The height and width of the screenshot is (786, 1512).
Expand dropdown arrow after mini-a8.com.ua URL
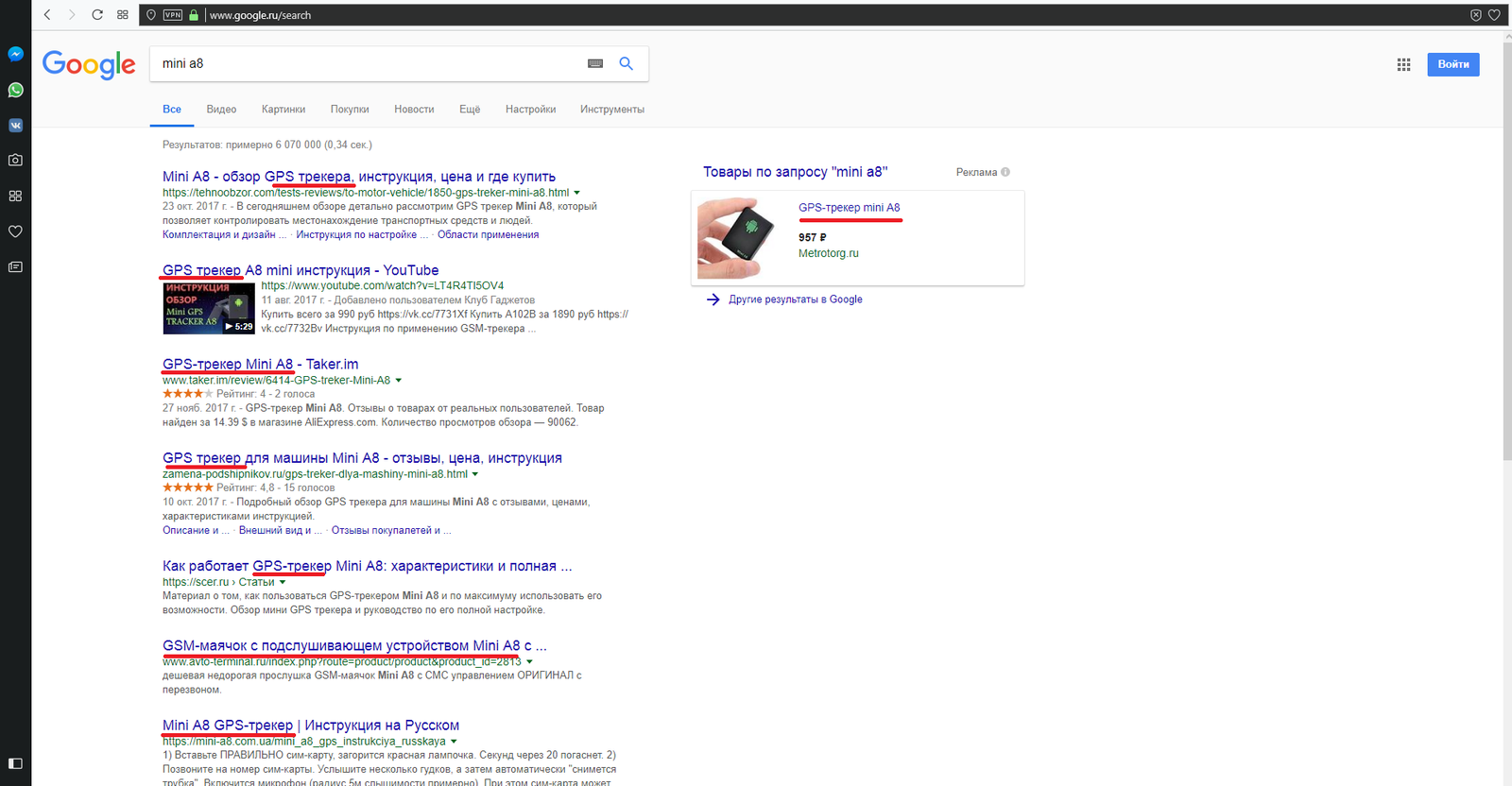(454, 742)
